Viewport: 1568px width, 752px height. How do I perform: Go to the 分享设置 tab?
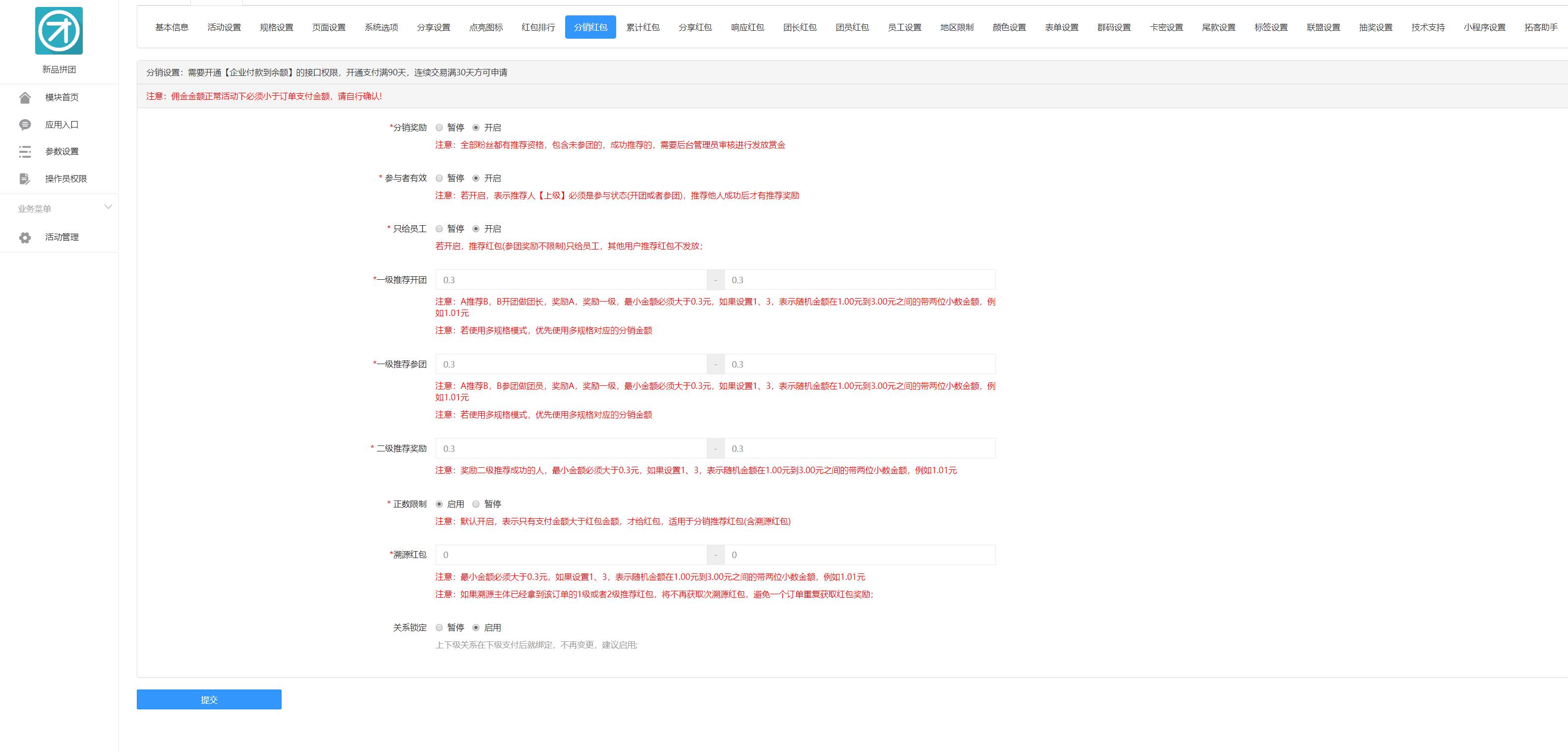pyautogui.click(x=433, y=27)
